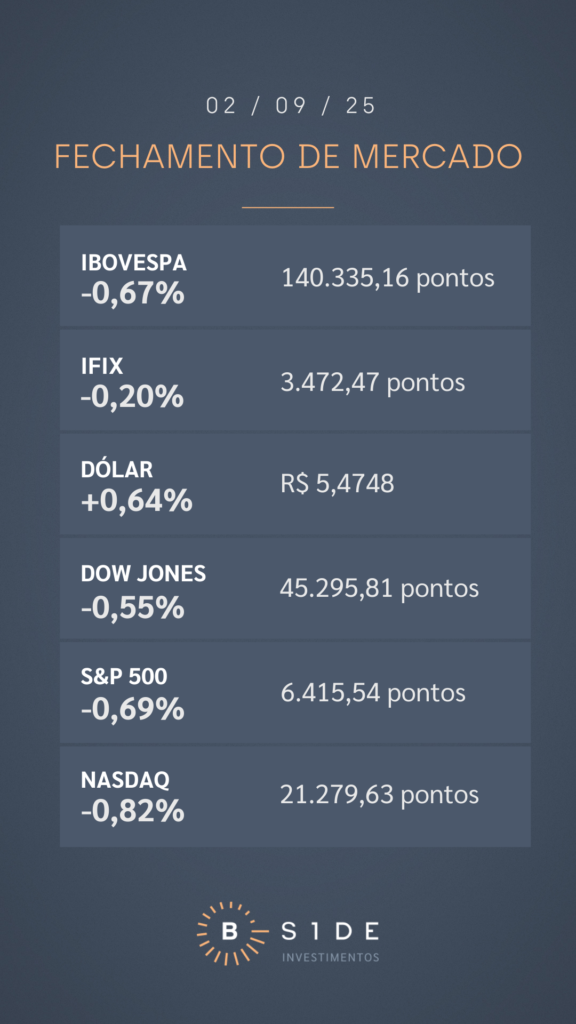576x1024 pixels.
Task: Click the Fechamento de Mercado heading
Action: [x=288, y=157]
